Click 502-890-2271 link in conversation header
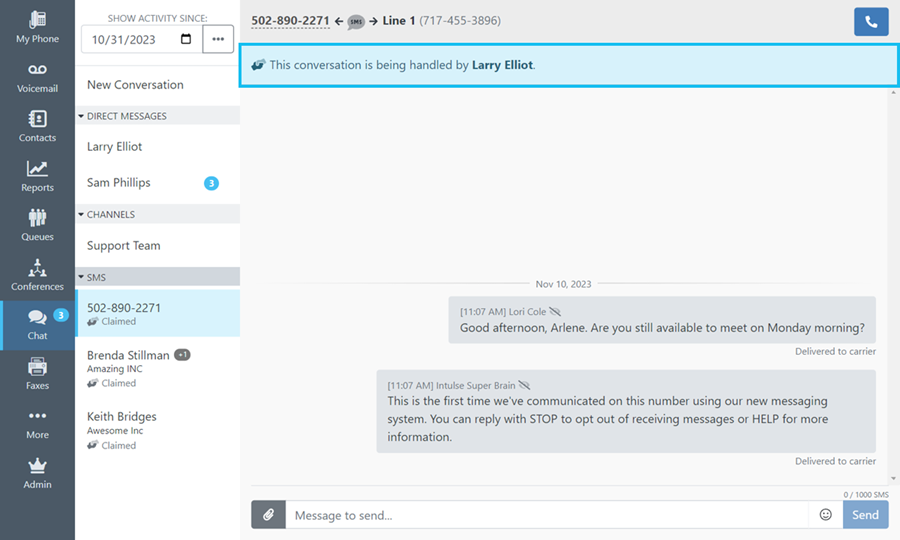This screenshot has height=540, width=900. [290, 21]
